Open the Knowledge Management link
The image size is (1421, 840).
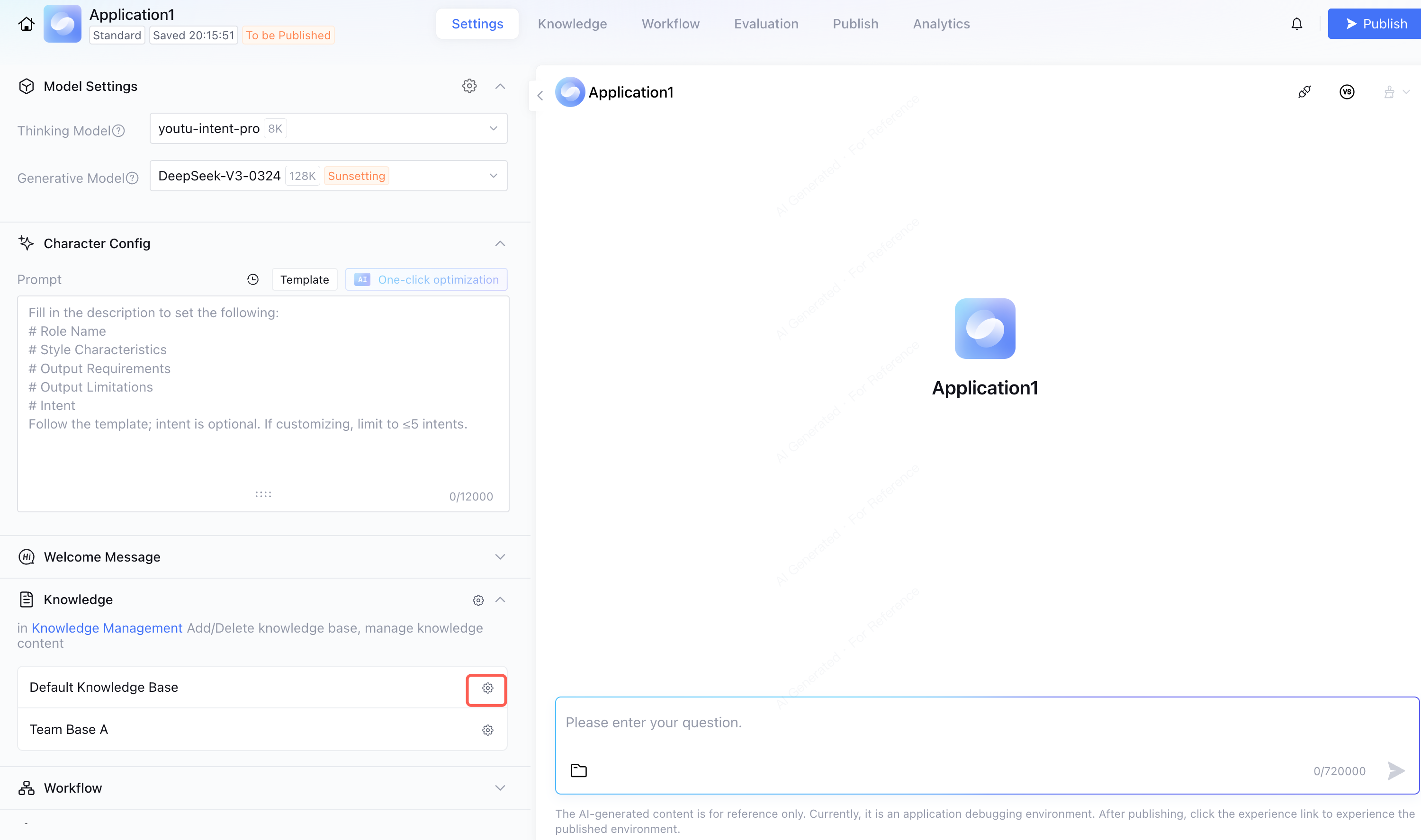[x=107, y=628]
